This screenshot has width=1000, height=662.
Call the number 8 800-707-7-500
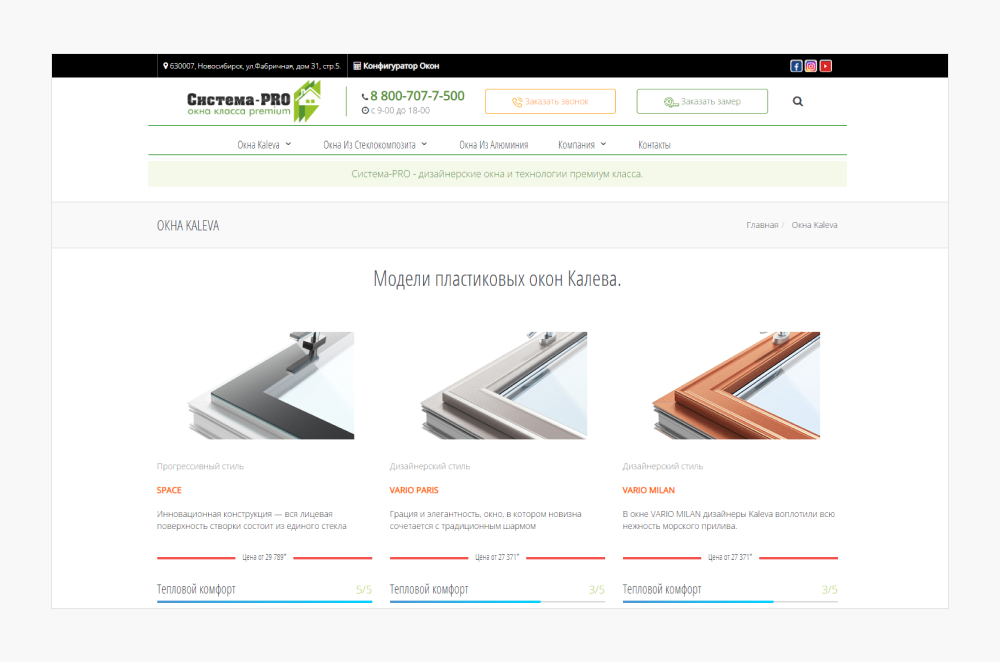coord(417,96)
